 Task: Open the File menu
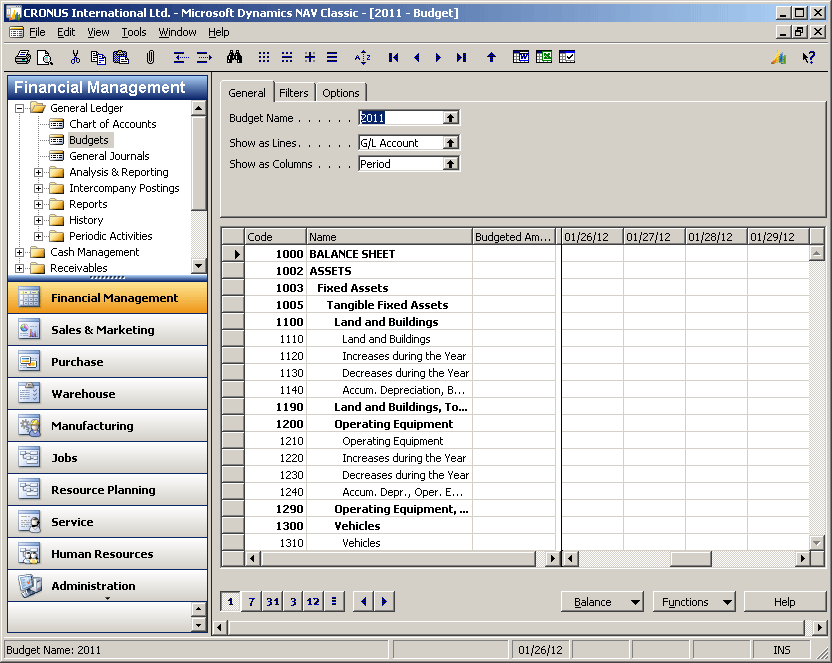pos(37,32)
